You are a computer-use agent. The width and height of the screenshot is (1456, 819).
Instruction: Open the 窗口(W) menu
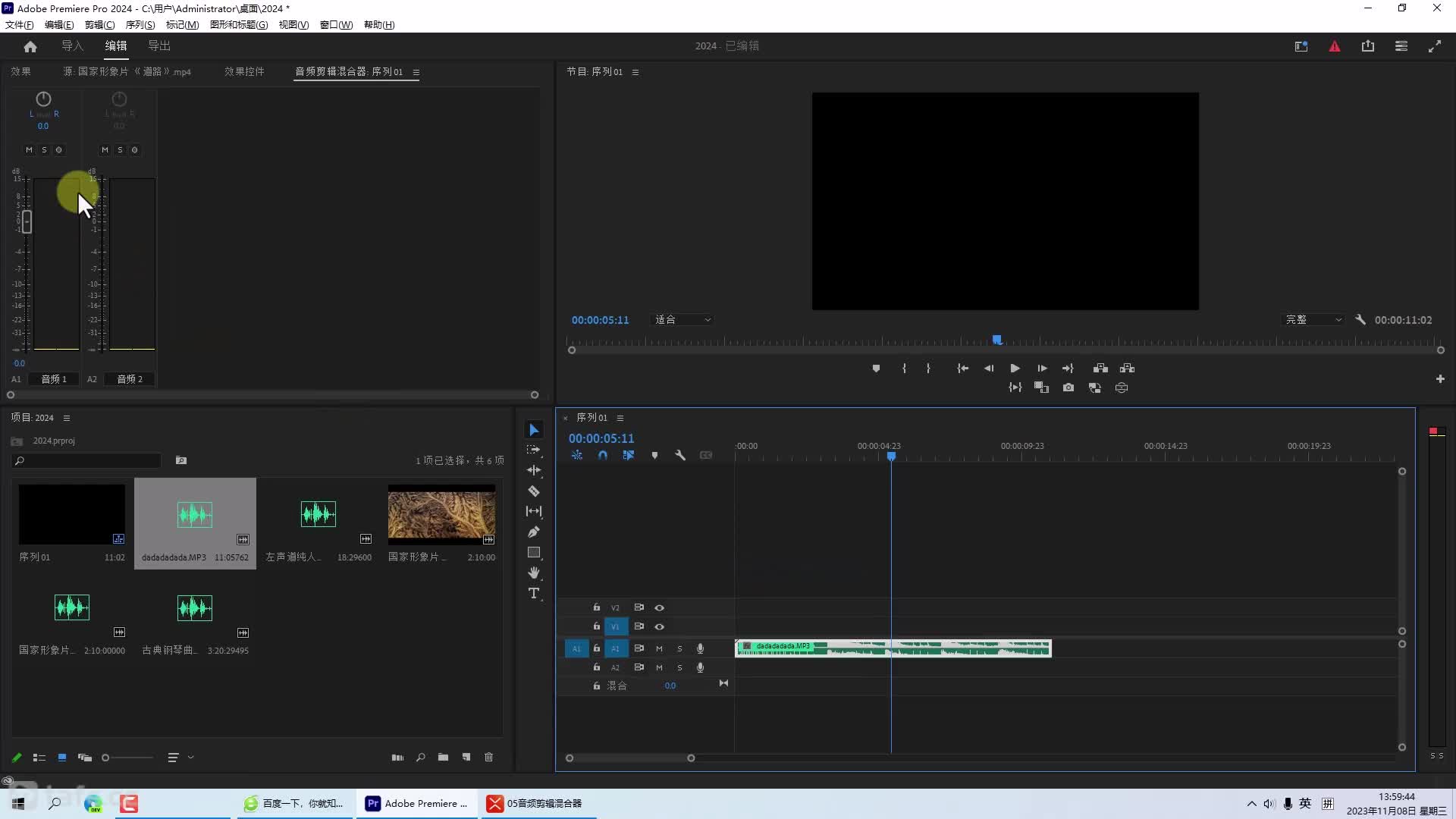(x=336, y=24)
